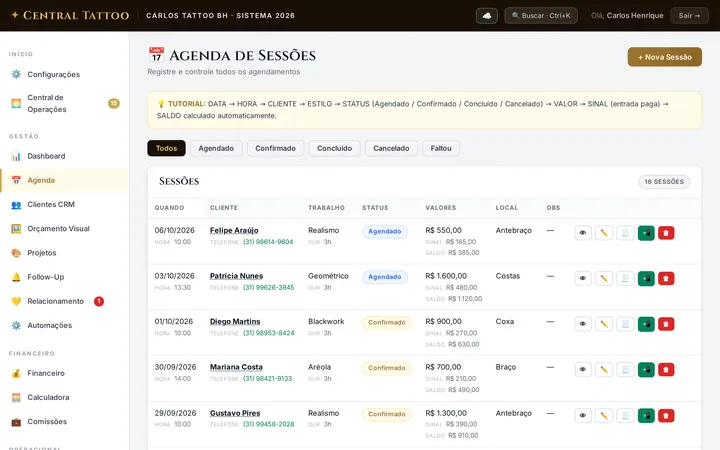
Task: View details of Gustavo Pires session
Action: [x=583, y=416]
